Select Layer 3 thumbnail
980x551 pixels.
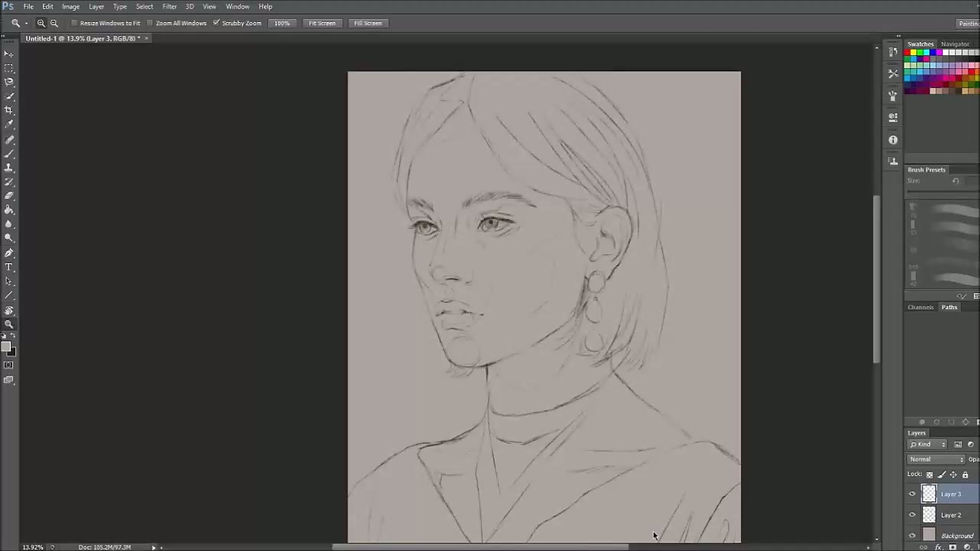coord(929,494)
